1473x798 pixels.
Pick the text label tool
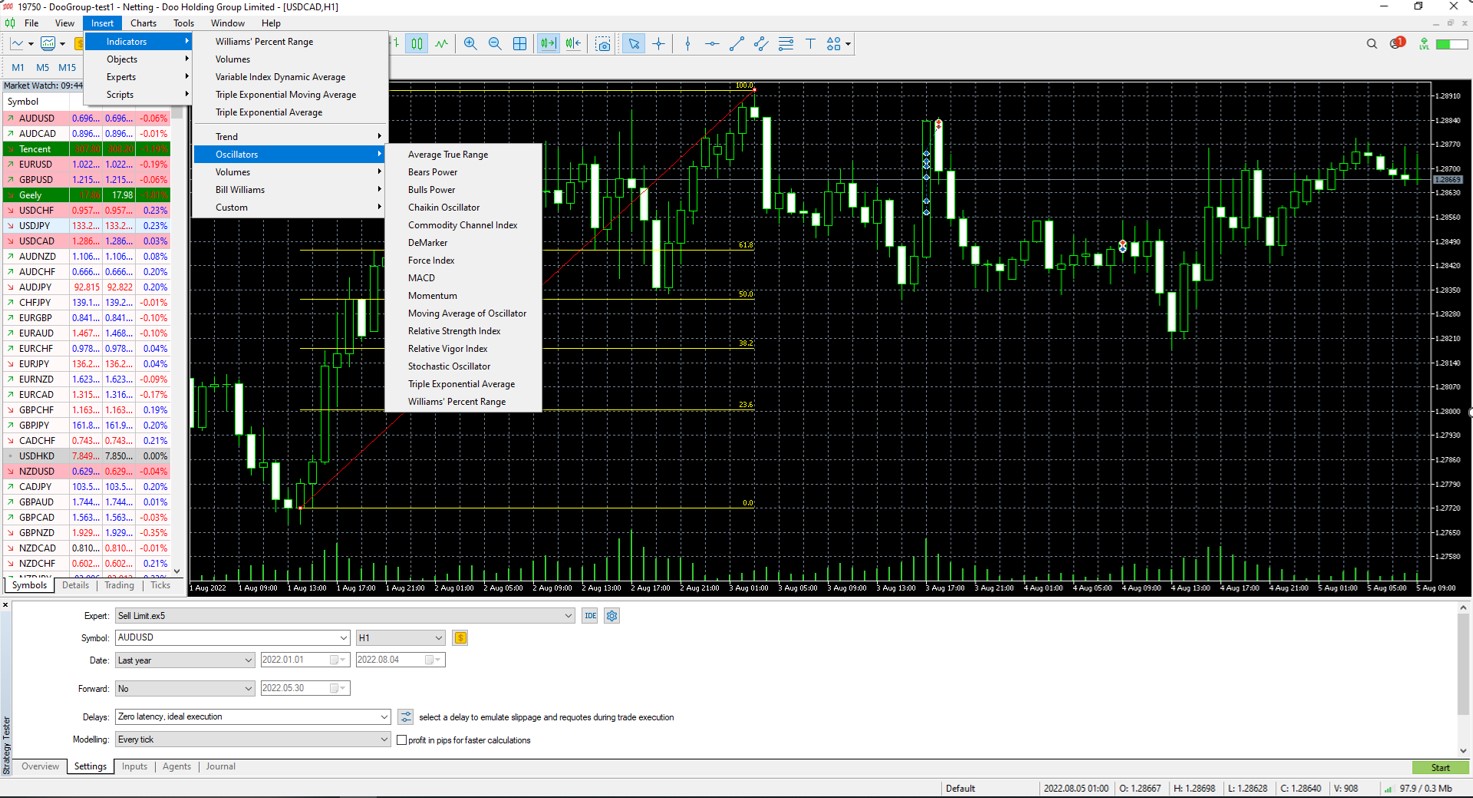click(810, 44)
